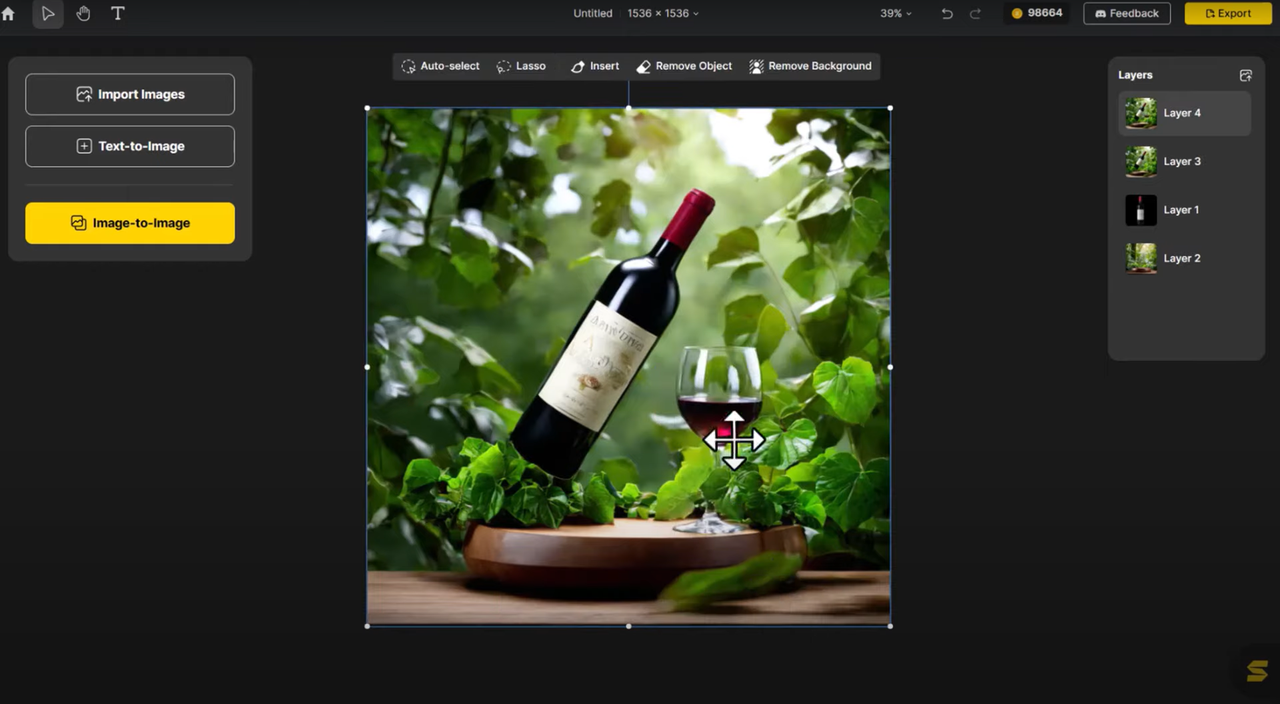Click the Layer 2 thumbnail

[1141, 258]
